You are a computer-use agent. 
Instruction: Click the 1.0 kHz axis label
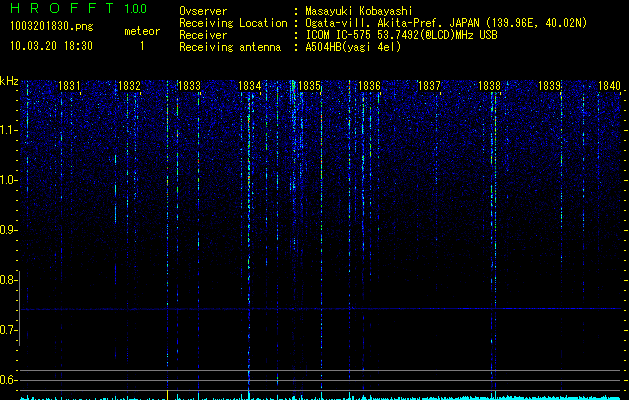pos(8,180)
